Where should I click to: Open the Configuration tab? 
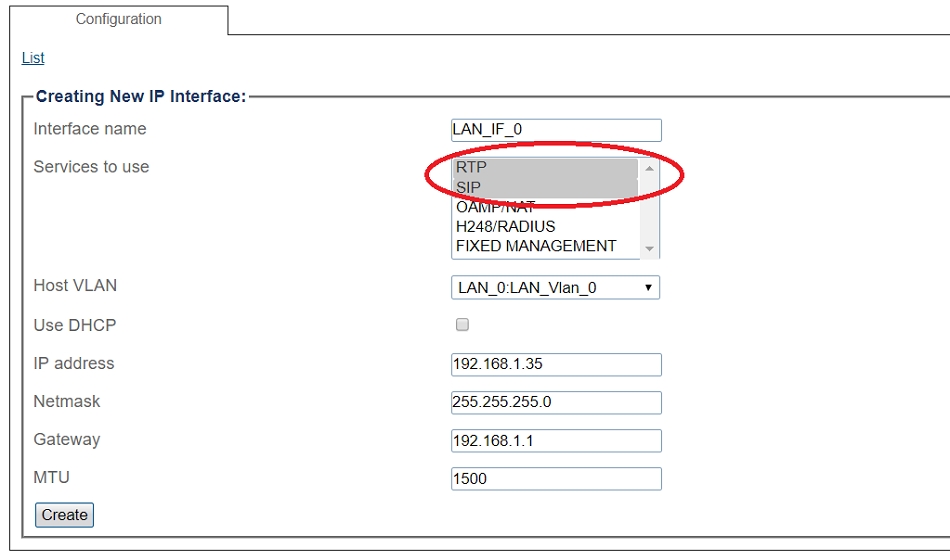(x=118, y=19)
